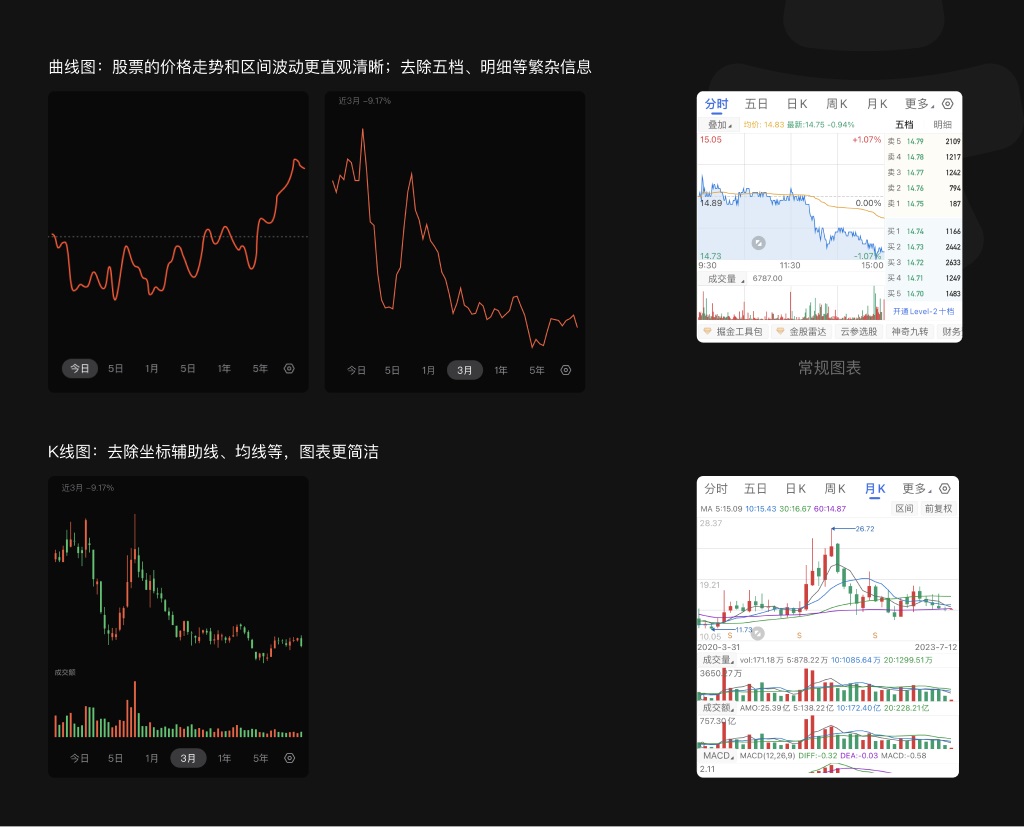Click the 近3月 -9.17% label above curve chart
The image size is (1024, 827).
click(x=364, y=101)
